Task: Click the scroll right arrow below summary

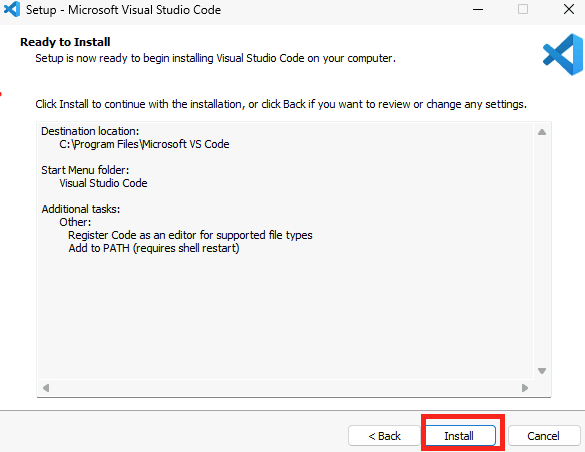Action: 525,388
